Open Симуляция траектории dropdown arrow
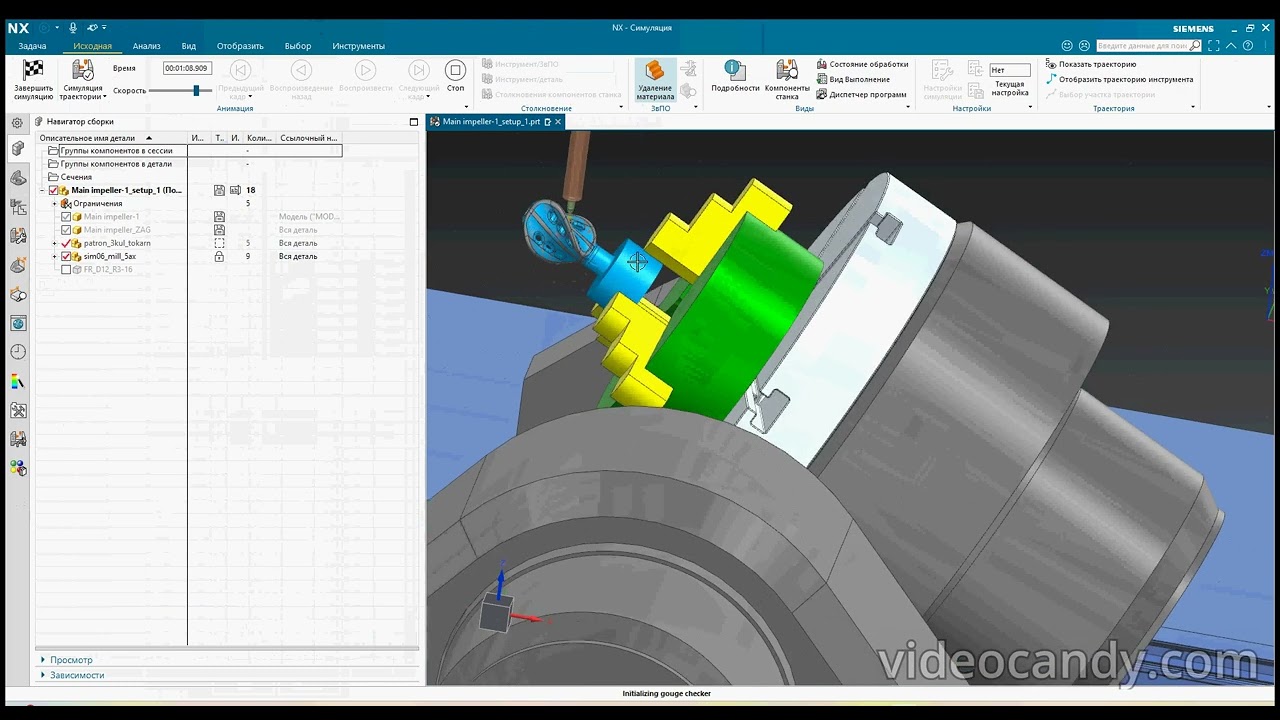This screenshot has height=720, width=1280. tap(104, 97)
